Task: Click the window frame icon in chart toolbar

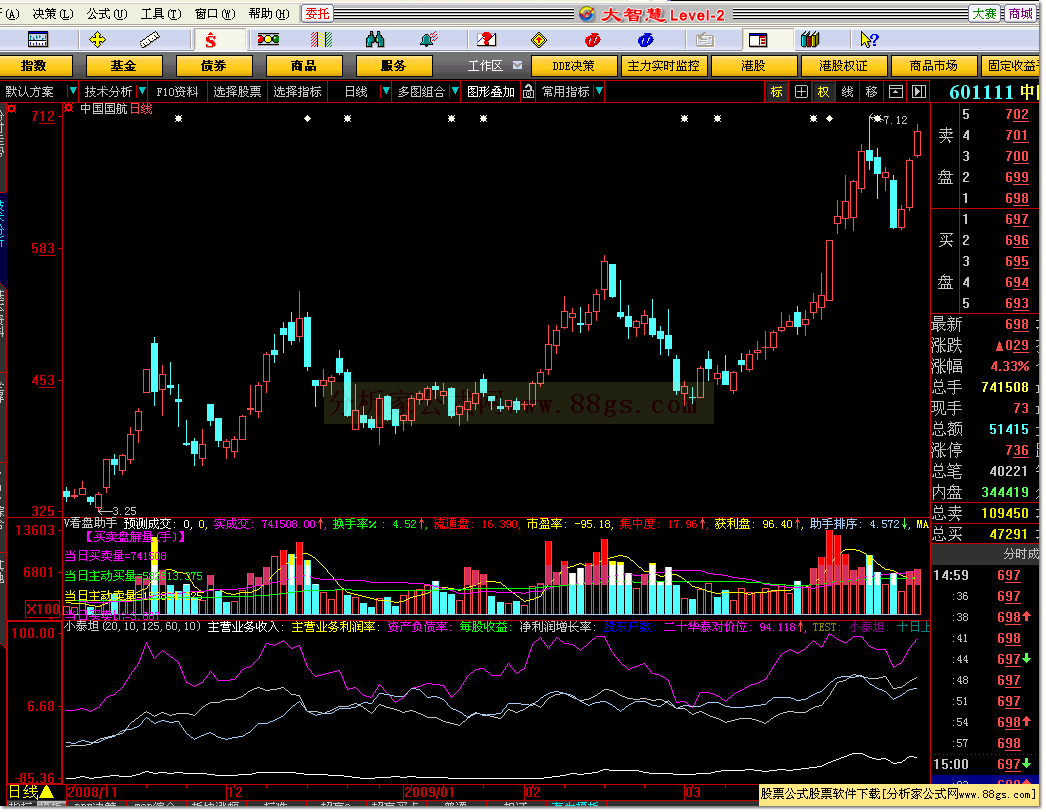Action: (x=896, y=91)
